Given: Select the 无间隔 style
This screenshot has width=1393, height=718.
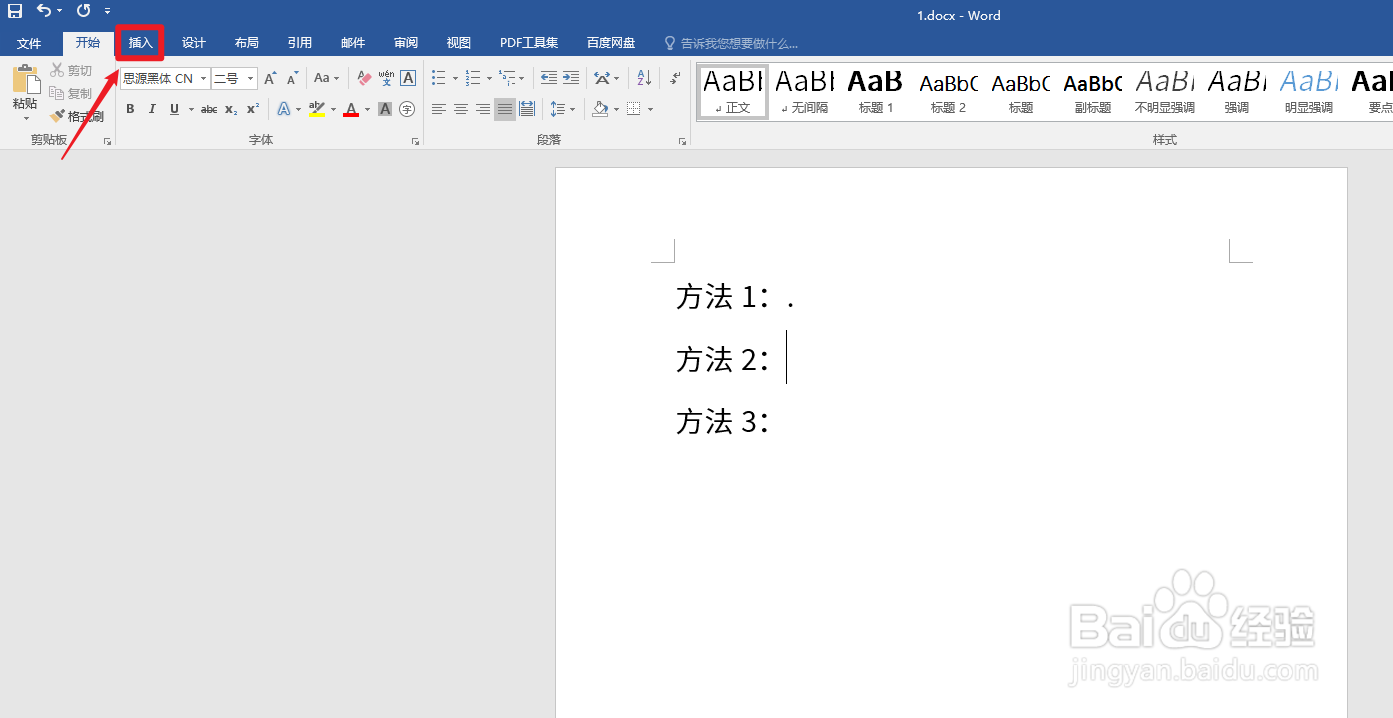Looking at the screenshot, I should pyautogui.click(x=805, y=91).
